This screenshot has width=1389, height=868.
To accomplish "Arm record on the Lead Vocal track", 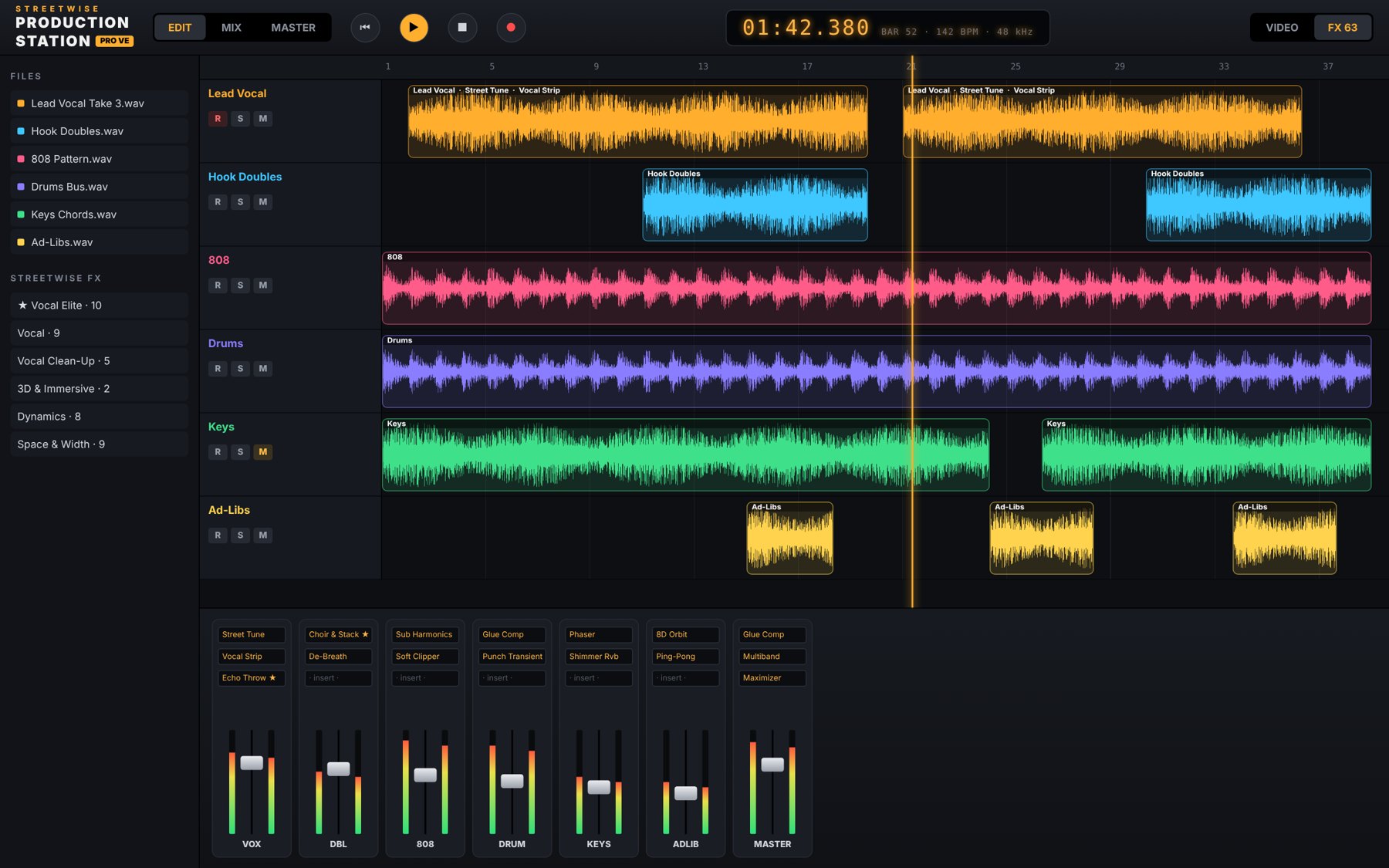I will [218, 119].
